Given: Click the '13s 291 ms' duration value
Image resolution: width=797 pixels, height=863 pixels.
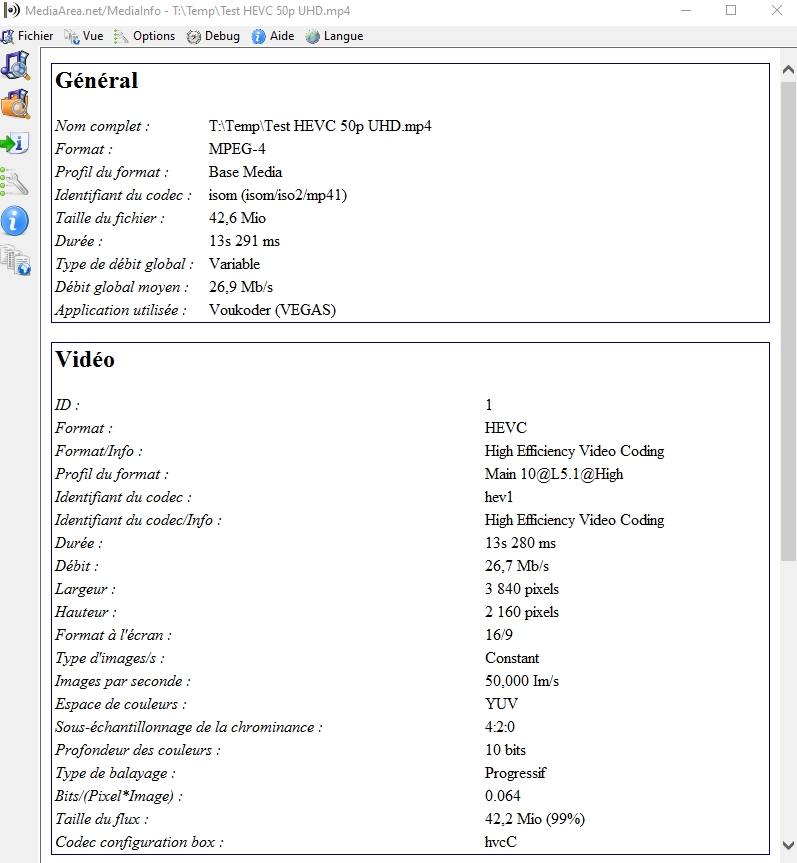Looking at the screenshot, I should [x=244, y=241].
